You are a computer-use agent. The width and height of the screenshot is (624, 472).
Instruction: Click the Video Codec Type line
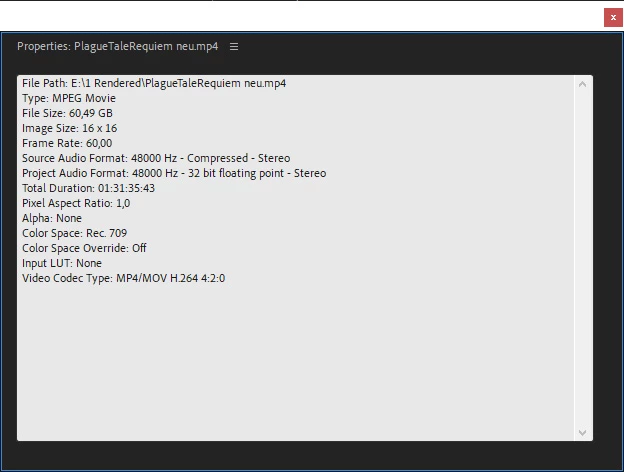(123, 278)
